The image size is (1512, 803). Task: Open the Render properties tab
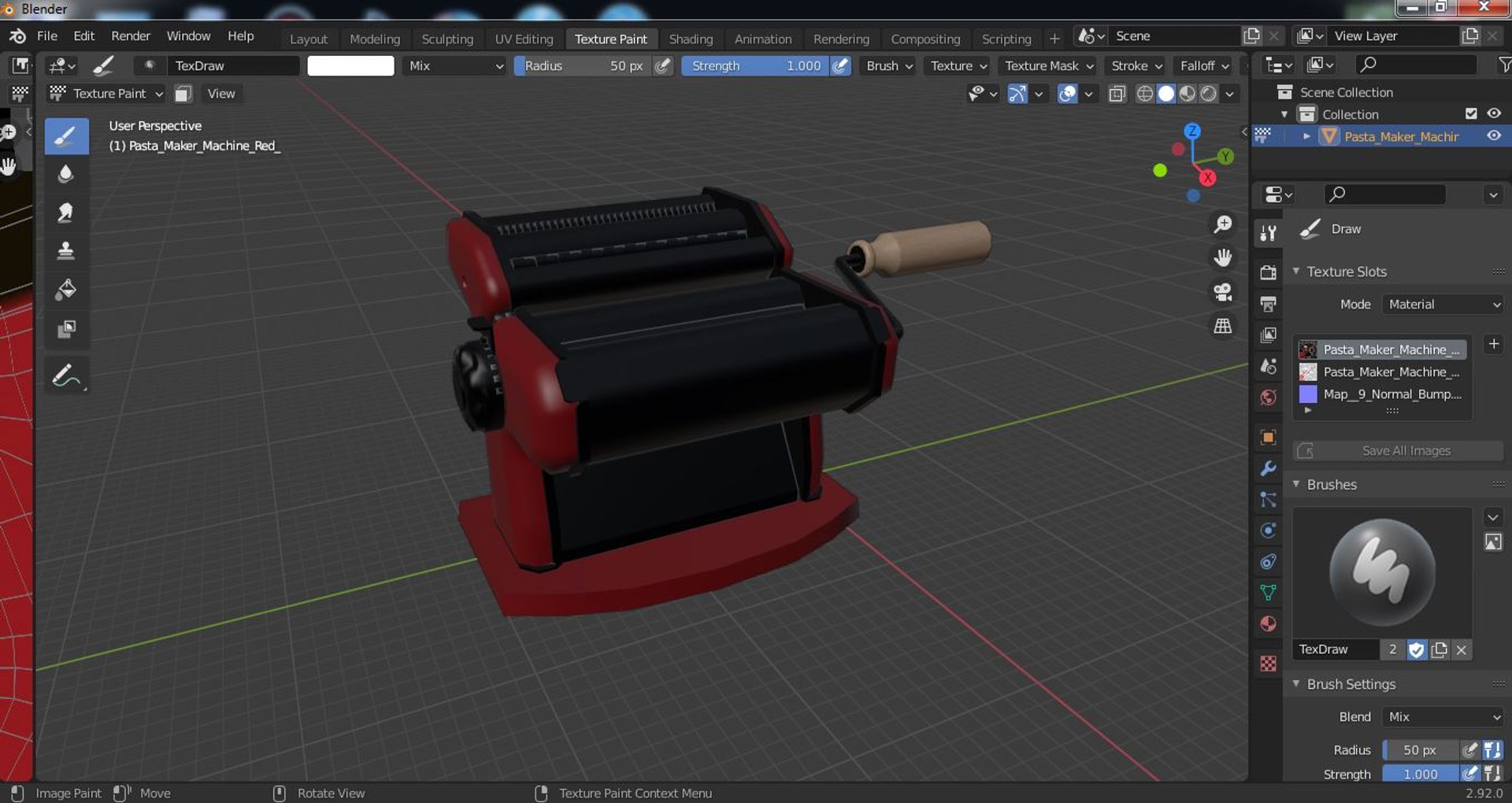pos(1268,272)
